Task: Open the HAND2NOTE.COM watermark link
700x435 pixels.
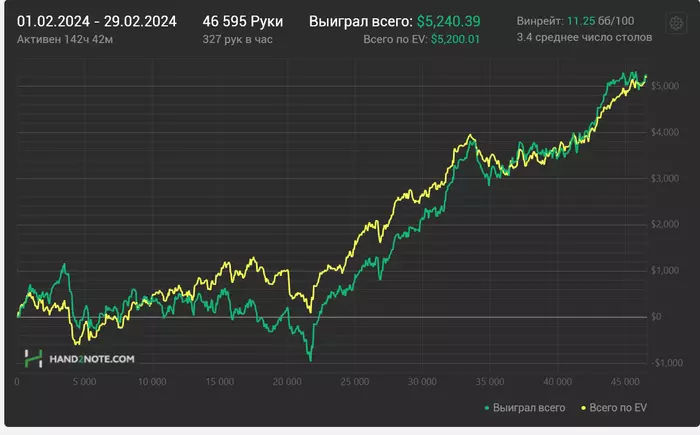Action: click(92, 359)
